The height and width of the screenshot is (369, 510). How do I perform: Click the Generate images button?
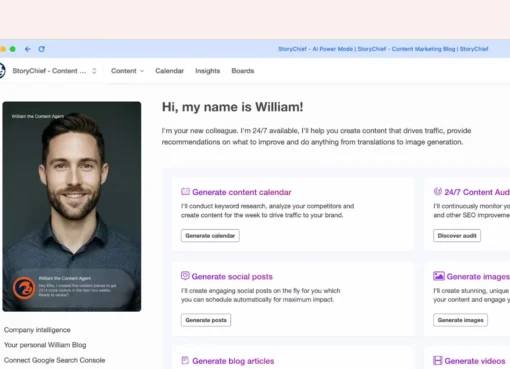pyautogui.click(x=460, y=320)
